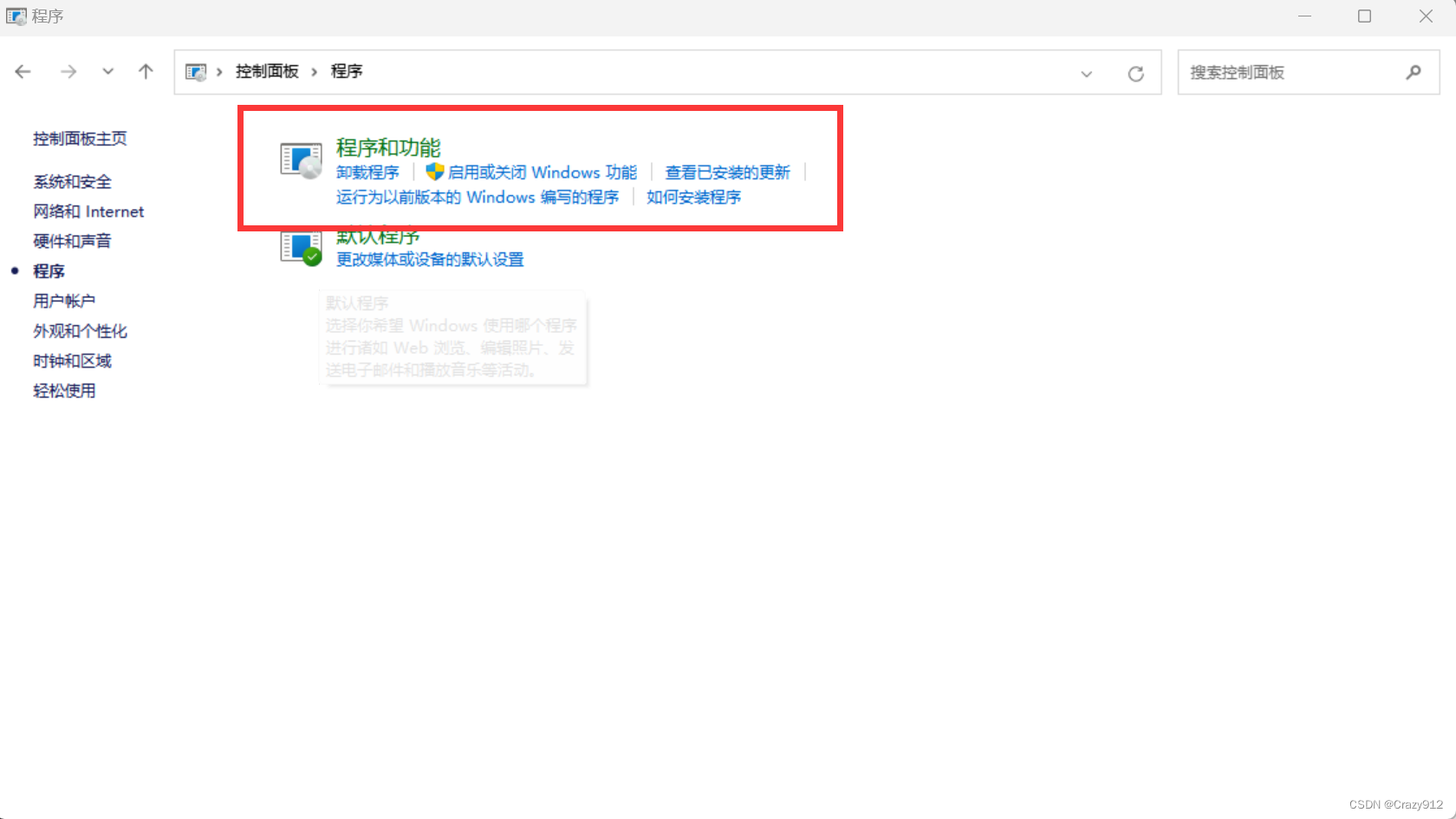Click 更改媒体或设备的默认设置 link
The image size is (1456, 819).
point(430,260)
